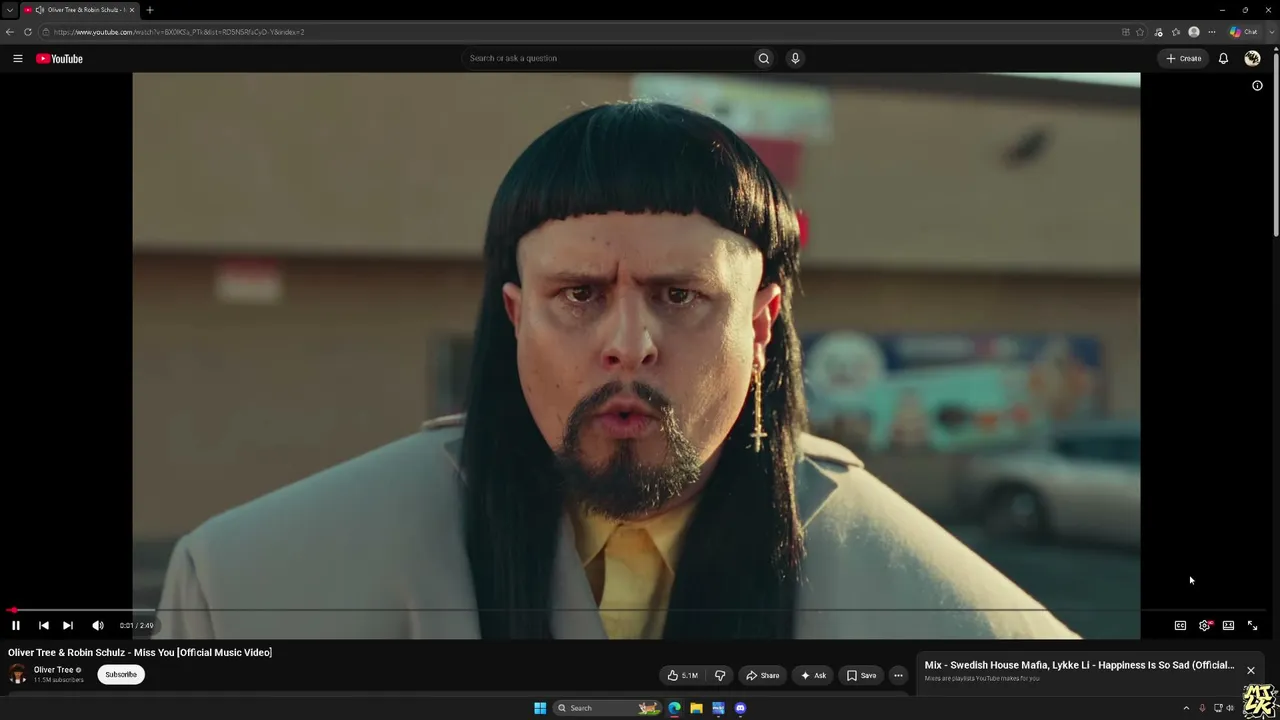Click the video title text
1280x720 pixels.
(140, 653)
